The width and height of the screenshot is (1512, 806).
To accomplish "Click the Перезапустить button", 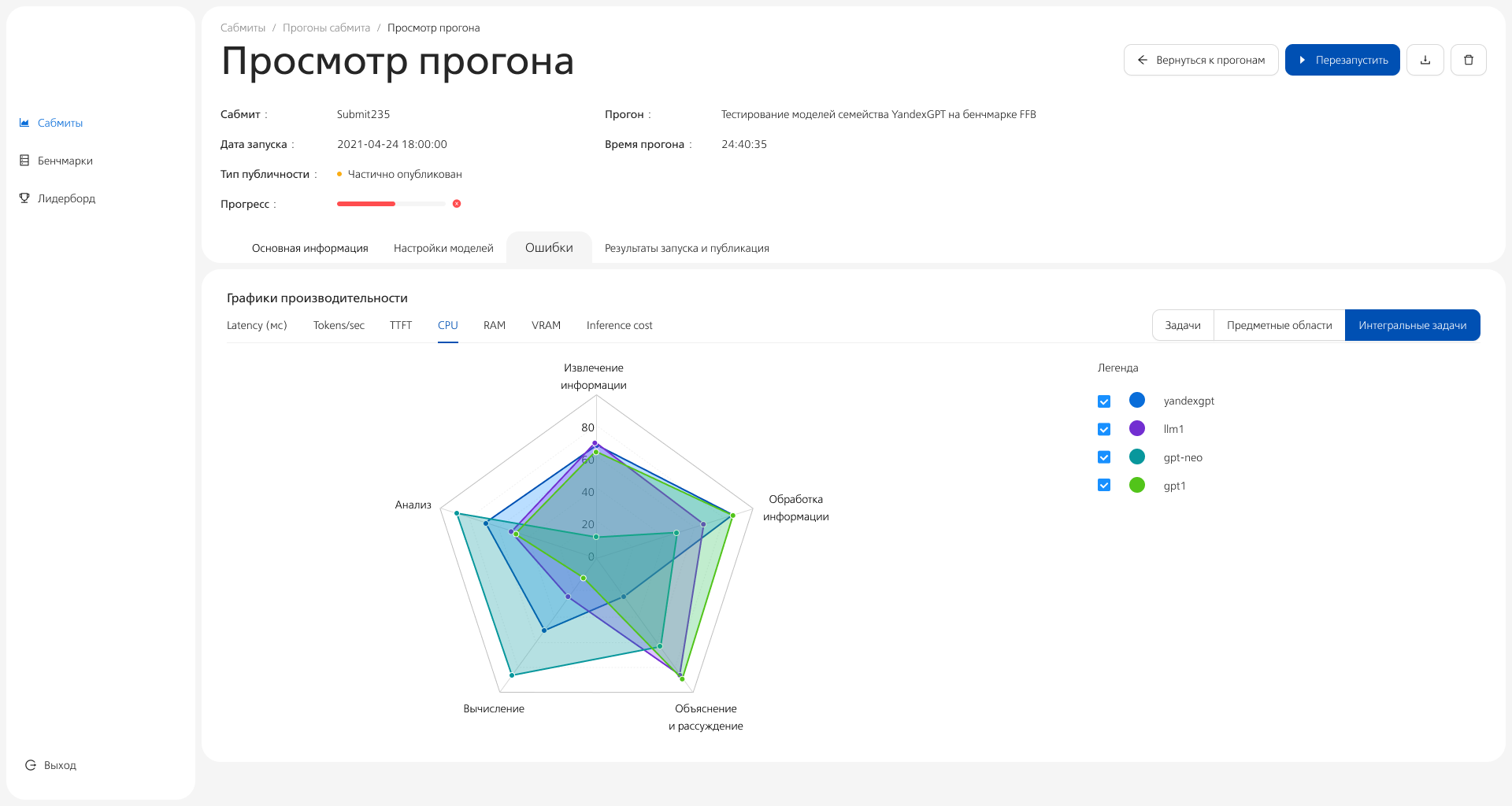I will click(1343, 60).
